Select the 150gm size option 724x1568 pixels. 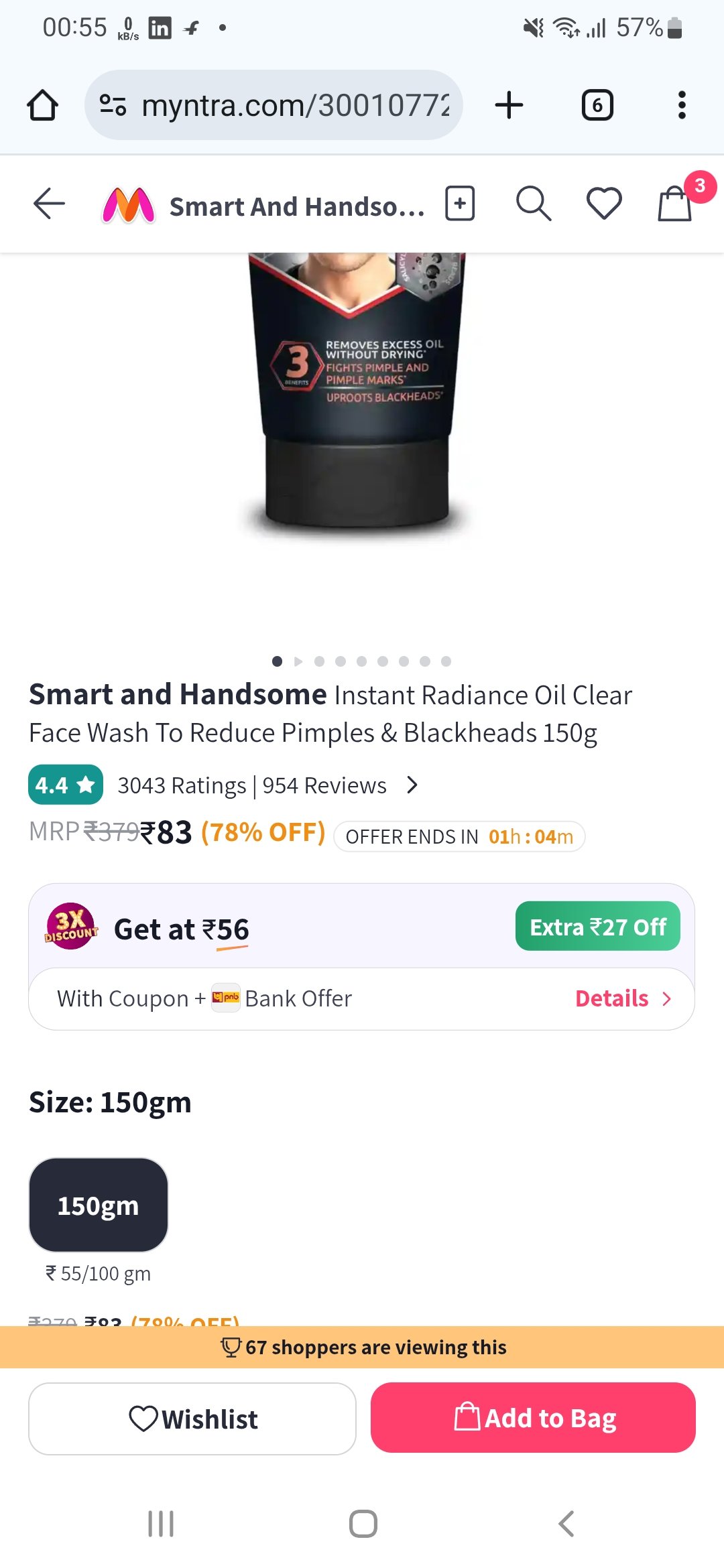[98, 1205]
